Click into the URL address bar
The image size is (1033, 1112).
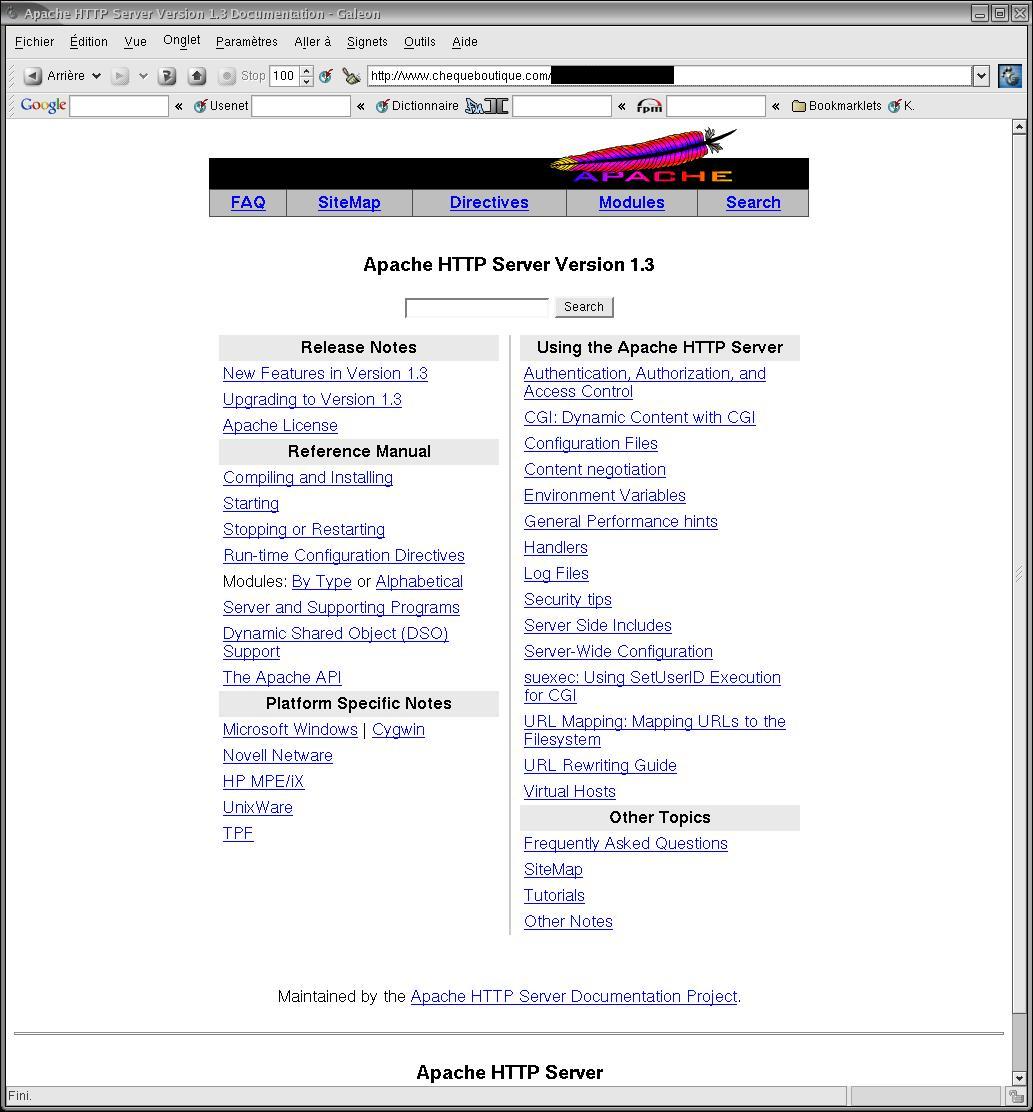tap(669, 75)
